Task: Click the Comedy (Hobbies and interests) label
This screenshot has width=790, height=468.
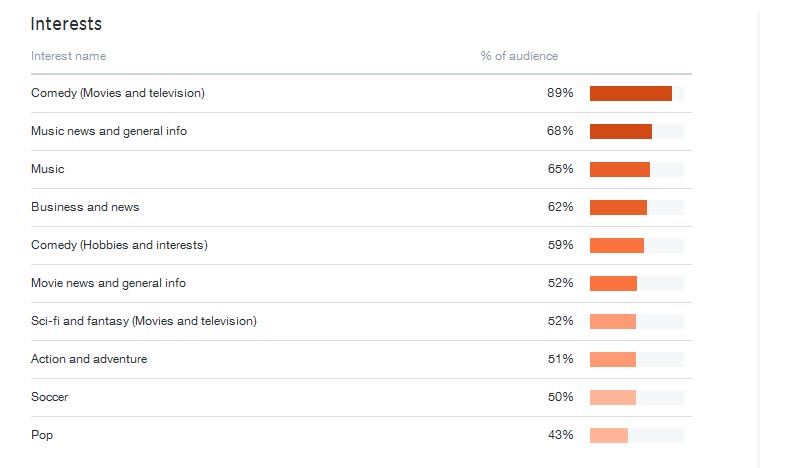Action: 119,245
